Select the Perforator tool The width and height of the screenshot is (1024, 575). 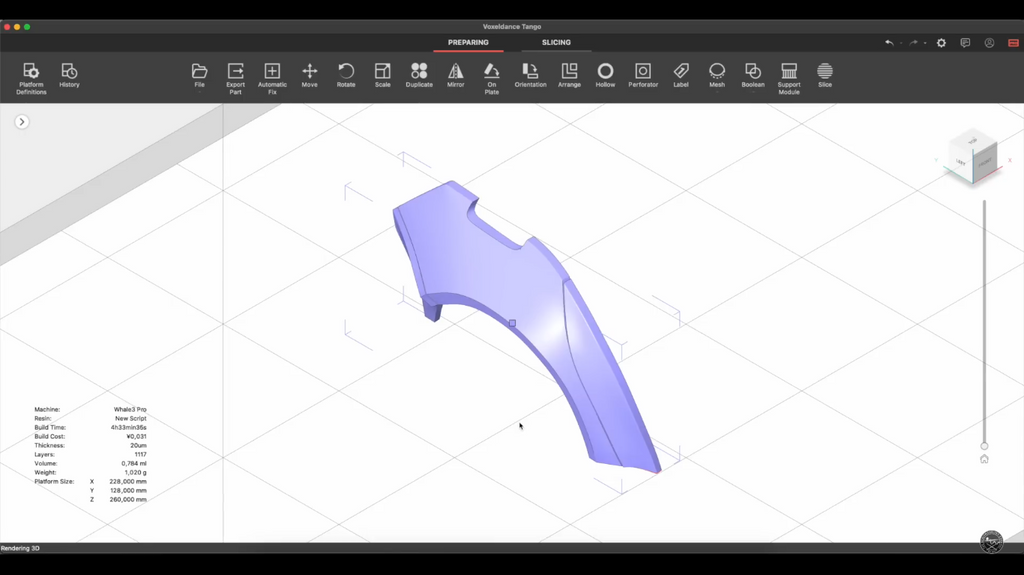coord(643,75)
